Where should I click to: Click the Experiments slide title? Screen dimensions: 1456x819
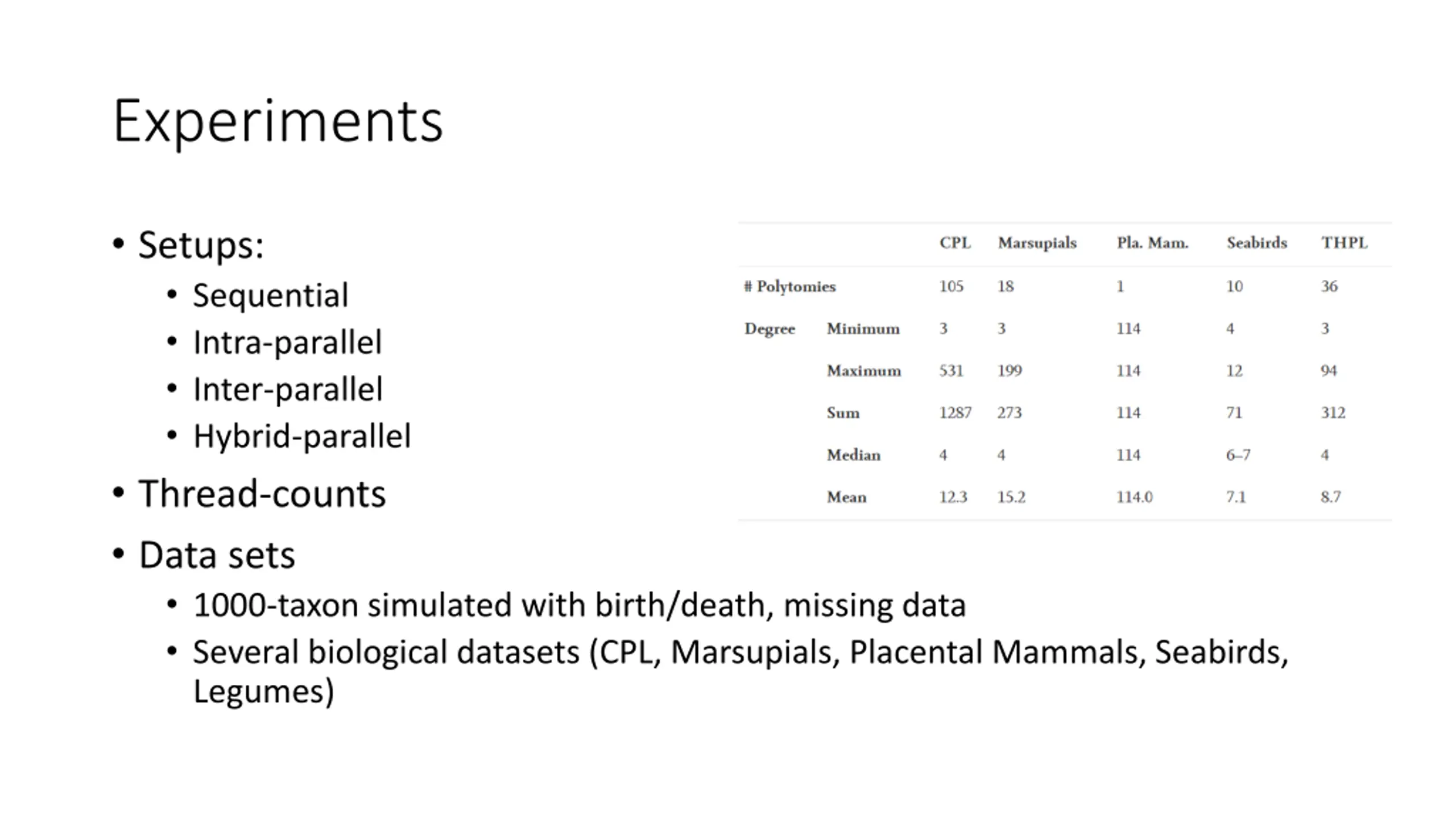point(278,122)
